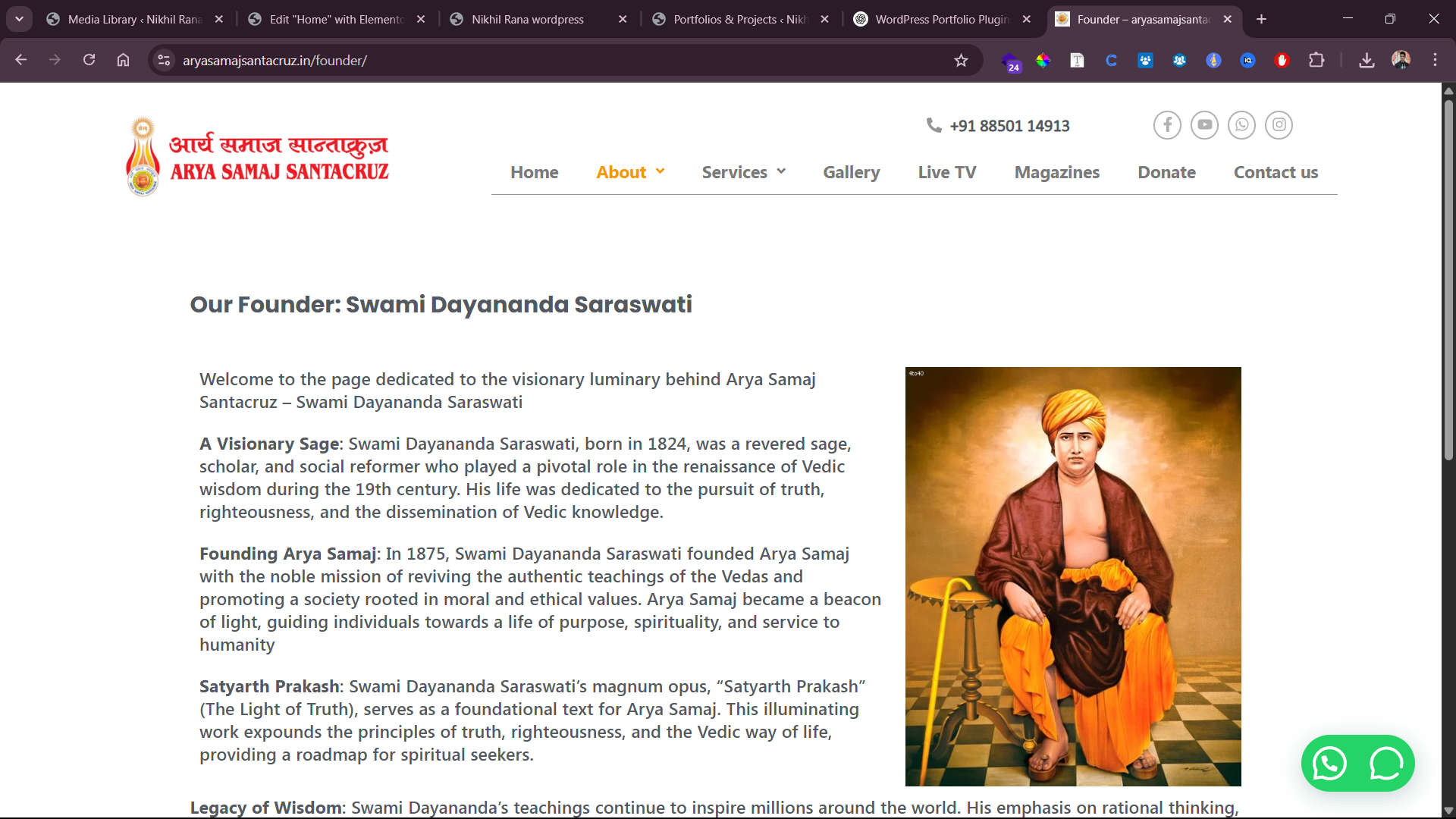
Task: Expand the Services menu dropdown
Action: tap(743, 172)
